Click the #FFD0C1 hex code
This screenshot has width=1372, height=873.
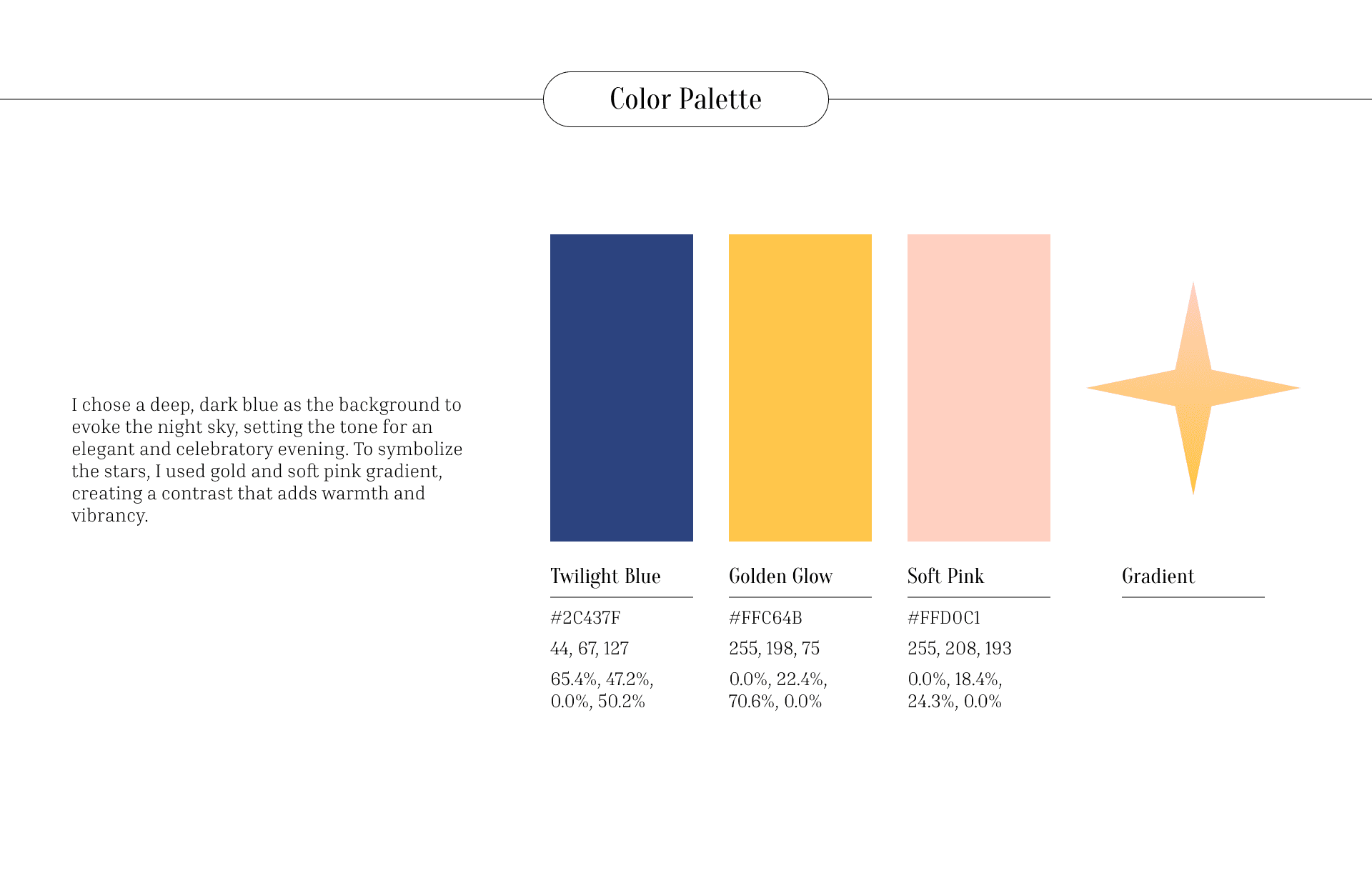(x=944, y=617)
